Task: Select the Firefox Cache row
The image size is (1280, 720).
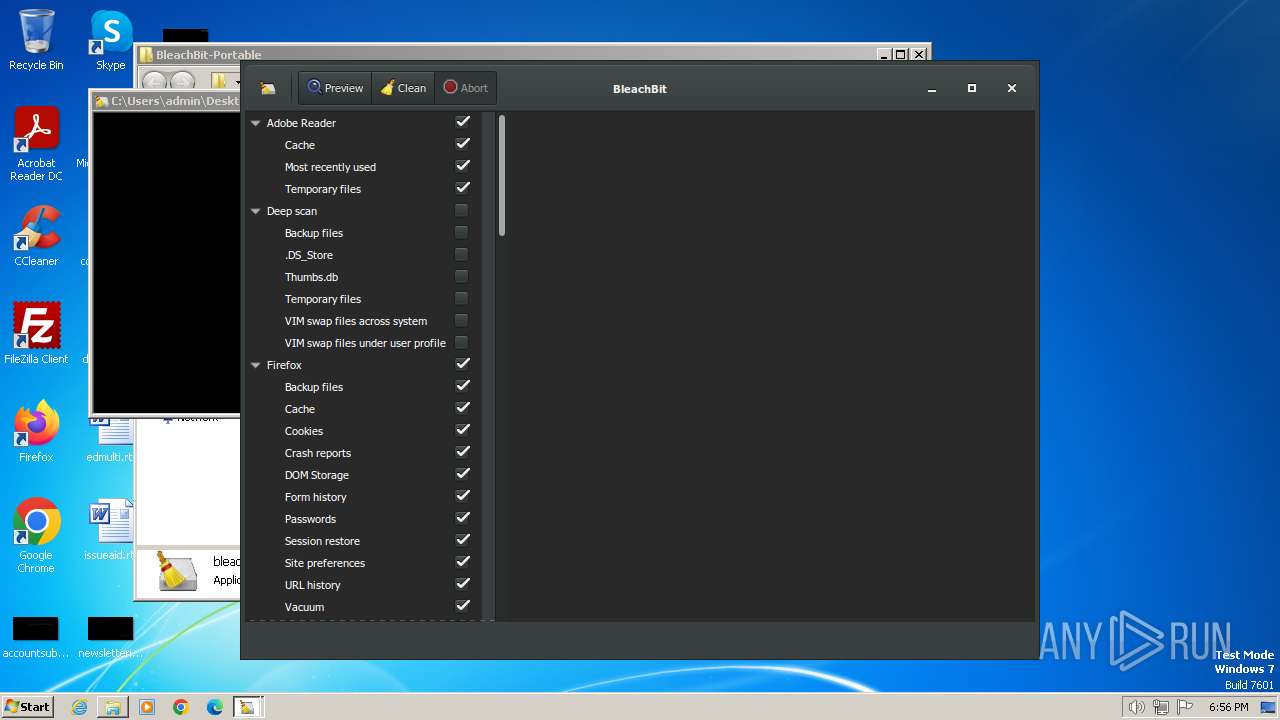Action: tap(363, 409)
